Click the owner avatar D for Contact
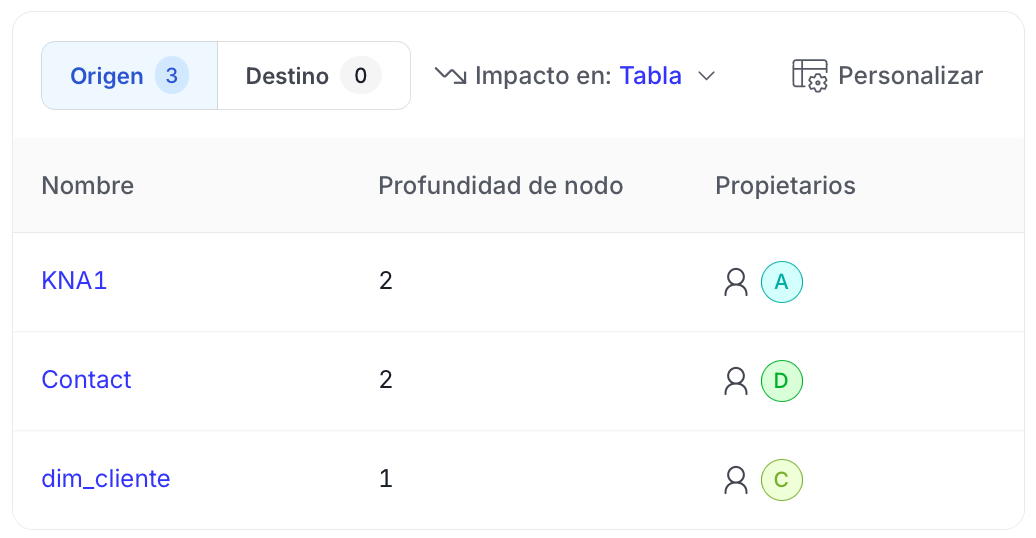Viewport: 1036px width, 538px height. (782, 381)
